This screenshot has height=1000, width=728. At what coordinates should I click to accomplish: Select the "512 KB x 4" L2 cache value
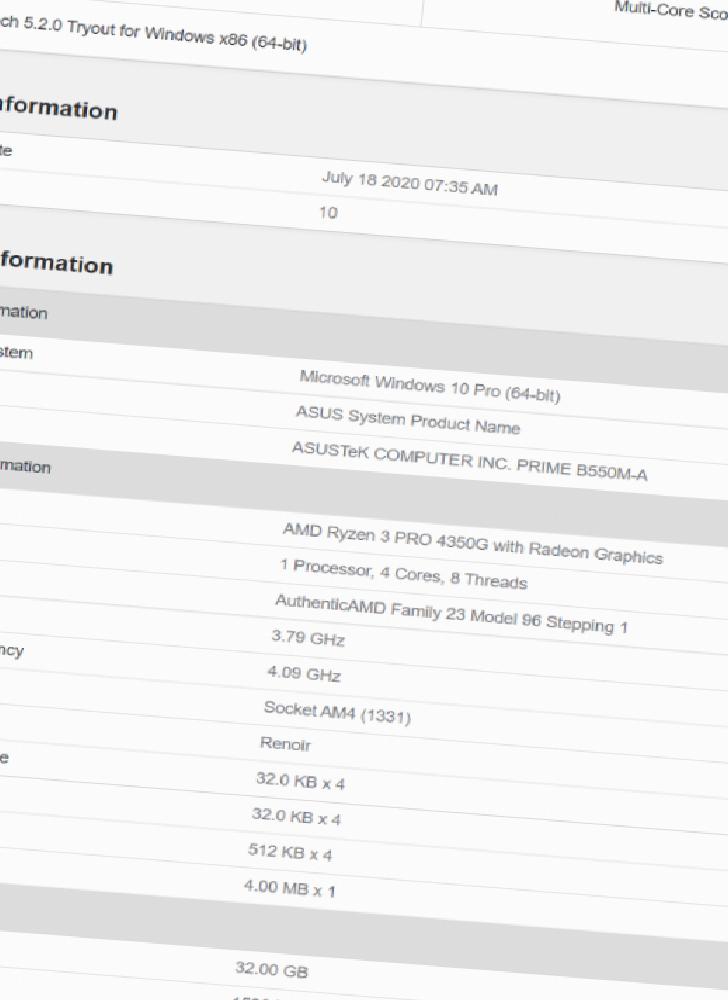point(290,852)
